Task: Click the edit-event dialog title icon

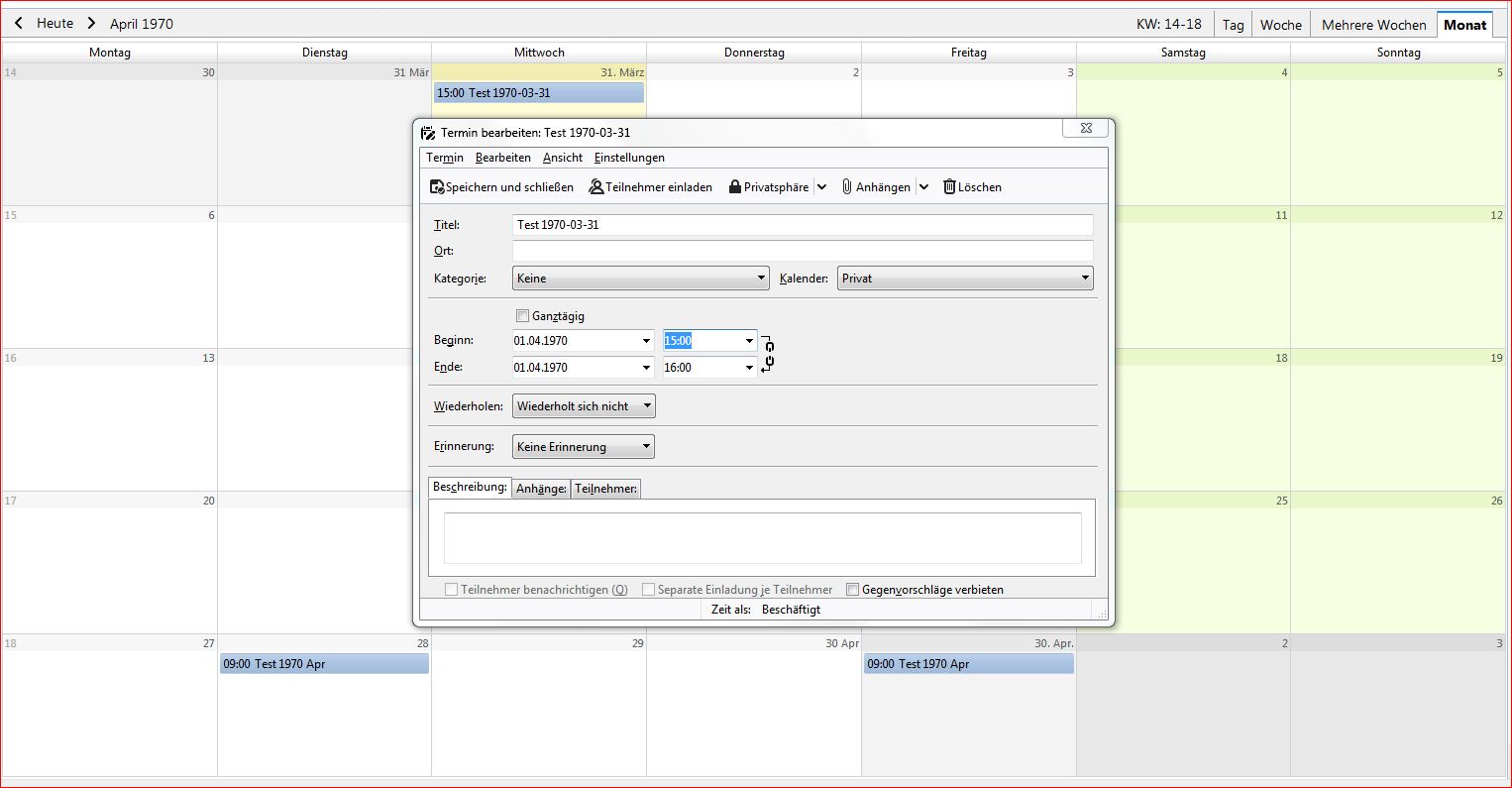Action: (x=428, y=133)
